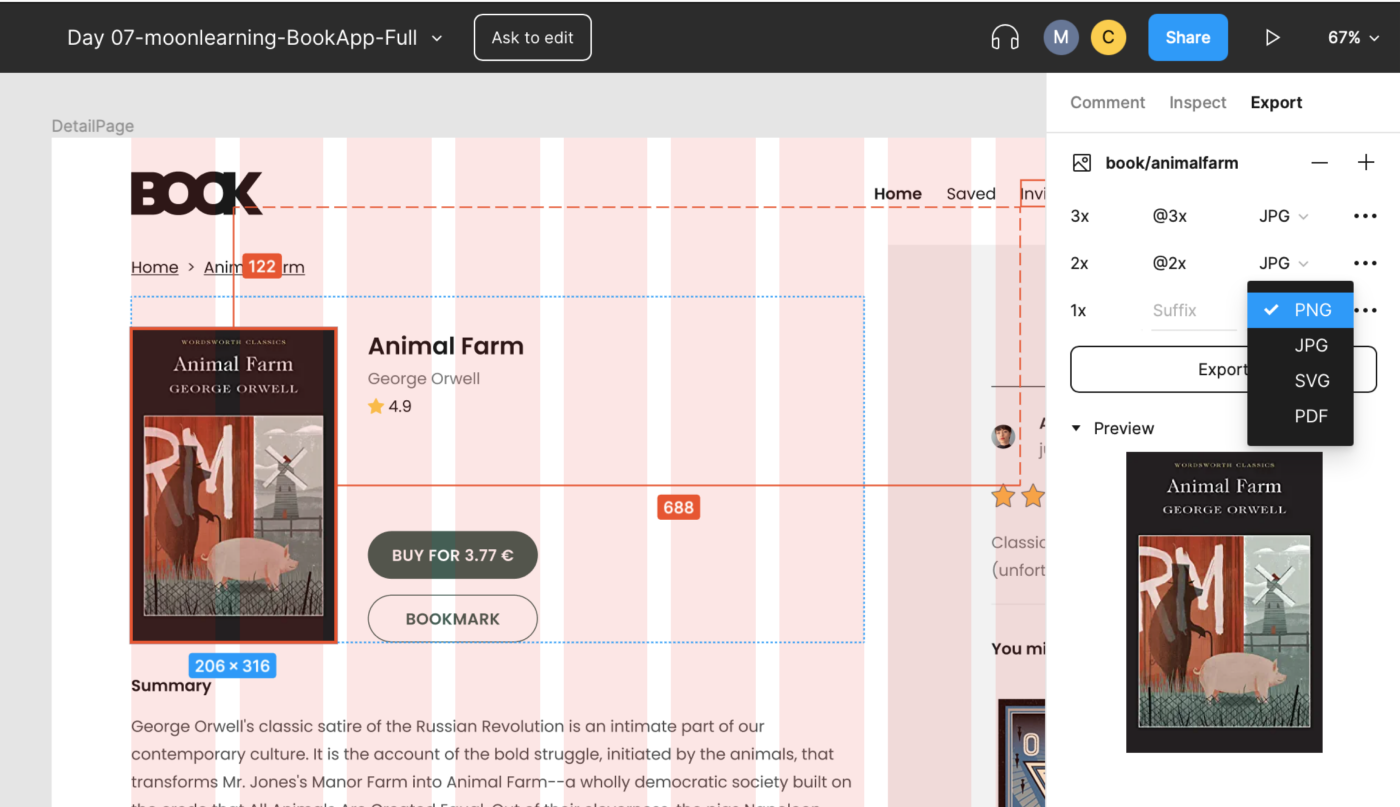Switch to the Inspect tab
The image size is (1400, 807).
tap(1197, 102)
